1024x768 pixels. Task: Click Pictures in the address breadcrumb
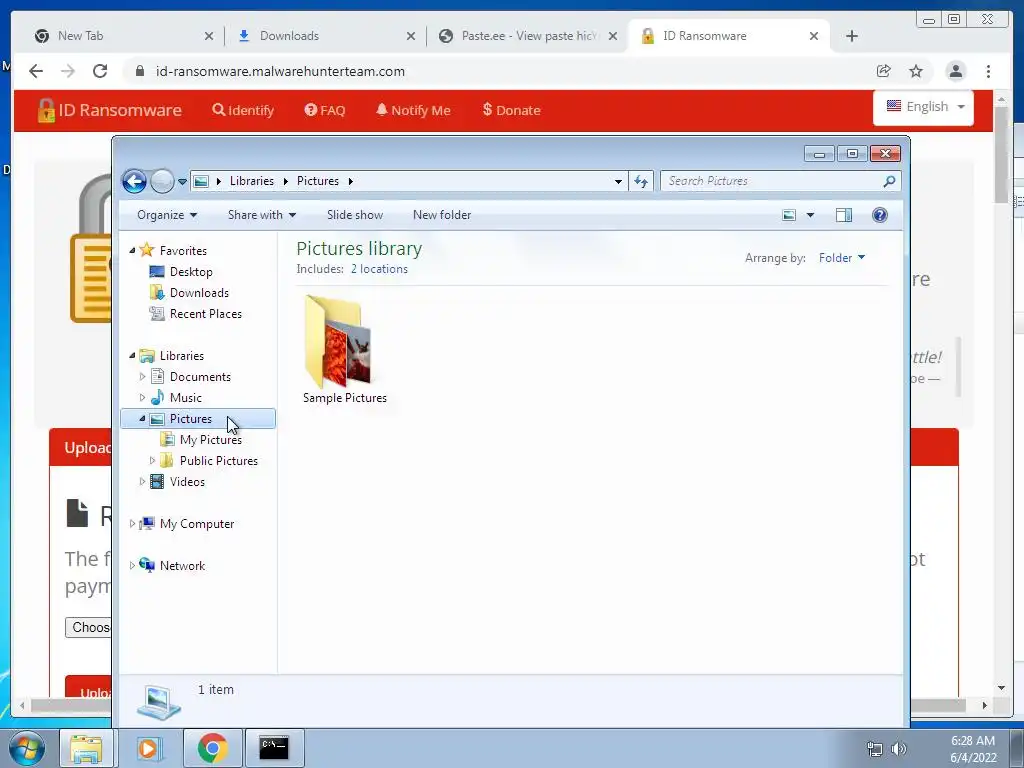pyautogui.click(x=317, y=181)
